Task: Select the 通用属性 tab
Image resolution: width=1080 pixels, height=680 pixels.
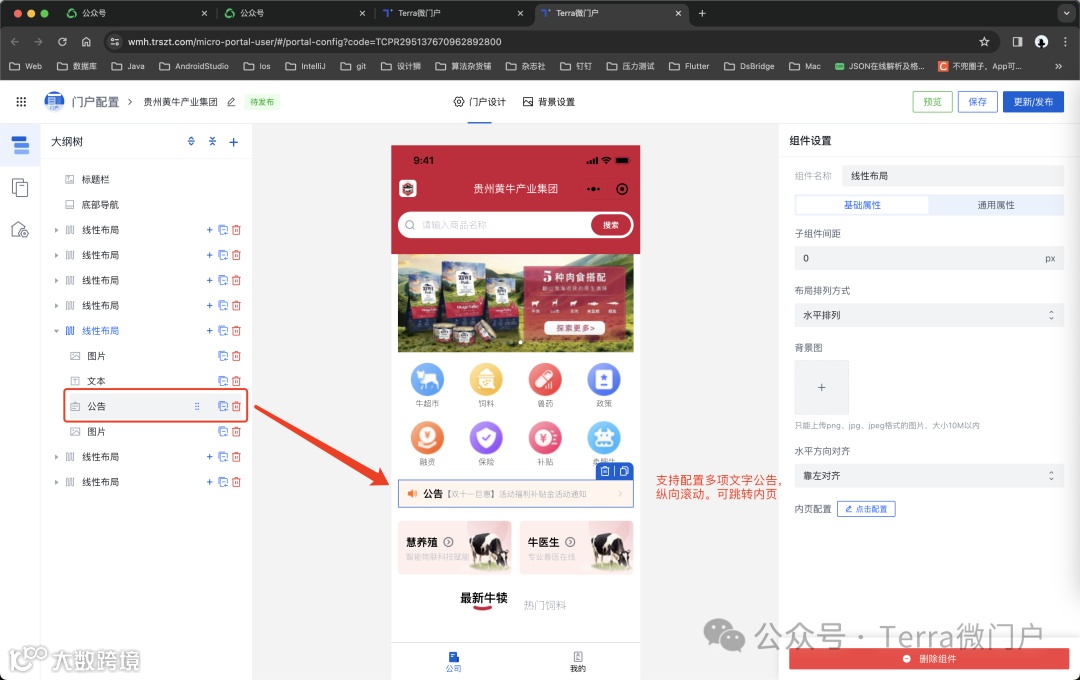Action: pyautogui.click(x=995, y=205)
